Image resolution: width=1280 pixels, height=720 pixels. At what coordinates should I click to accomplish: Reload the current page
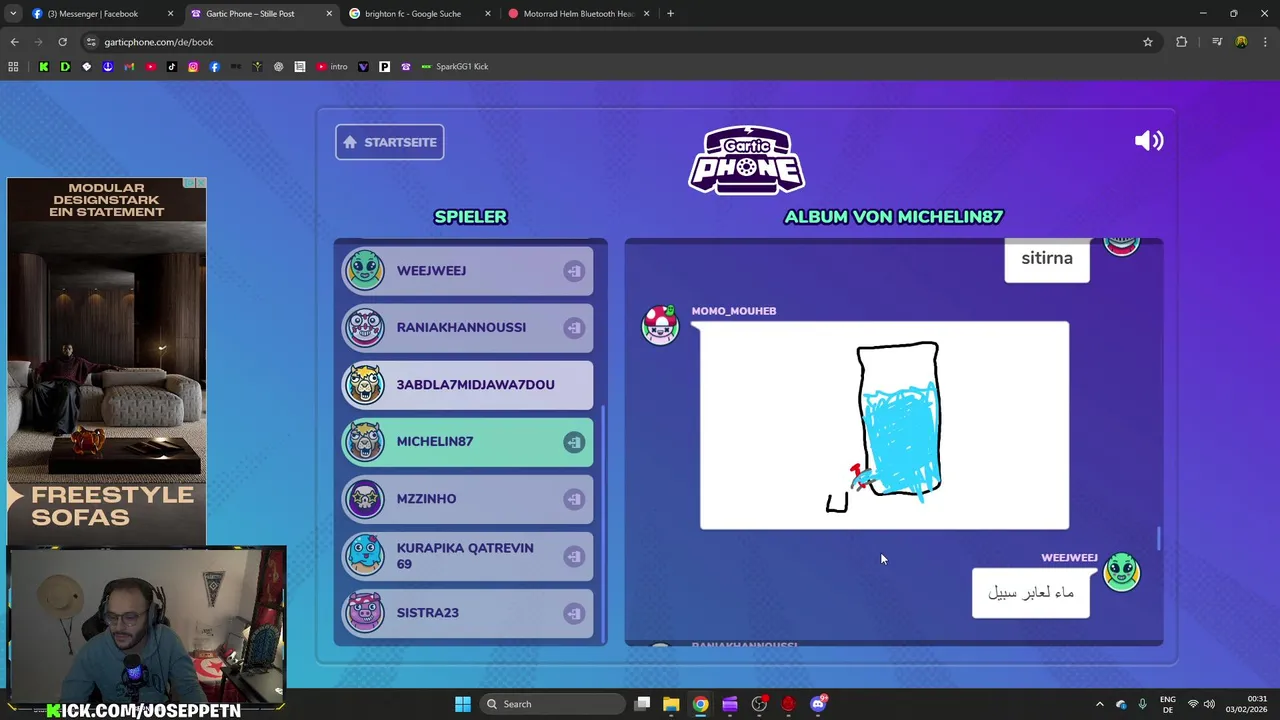pyautogui.click(x=62, y=42)
